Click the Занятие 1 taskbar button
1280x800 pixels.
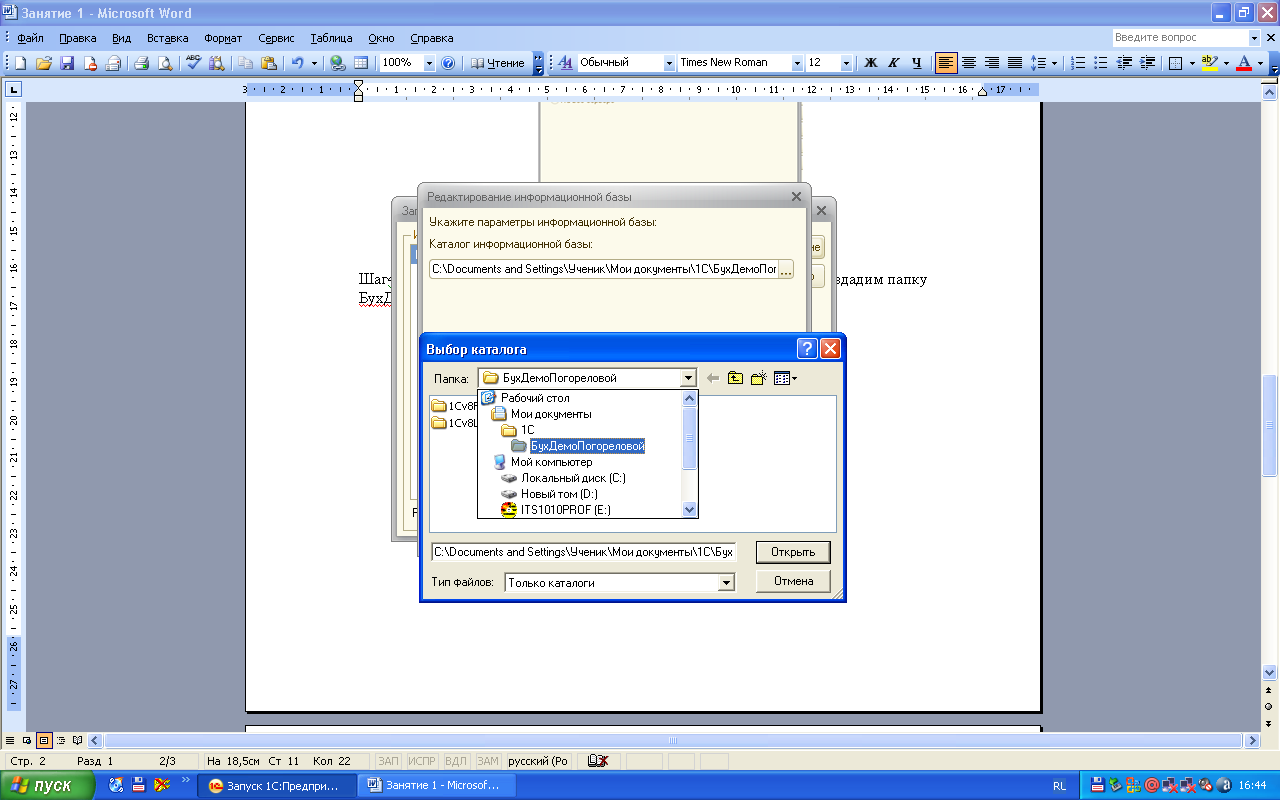coord(438,786)
